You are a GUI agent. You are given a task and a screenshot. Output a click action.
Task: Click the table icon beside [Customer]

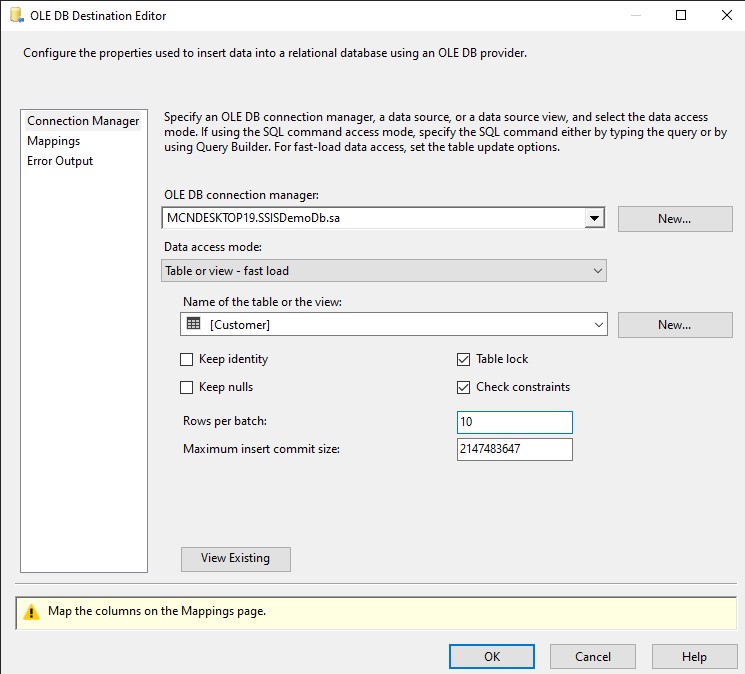point(193,323)
